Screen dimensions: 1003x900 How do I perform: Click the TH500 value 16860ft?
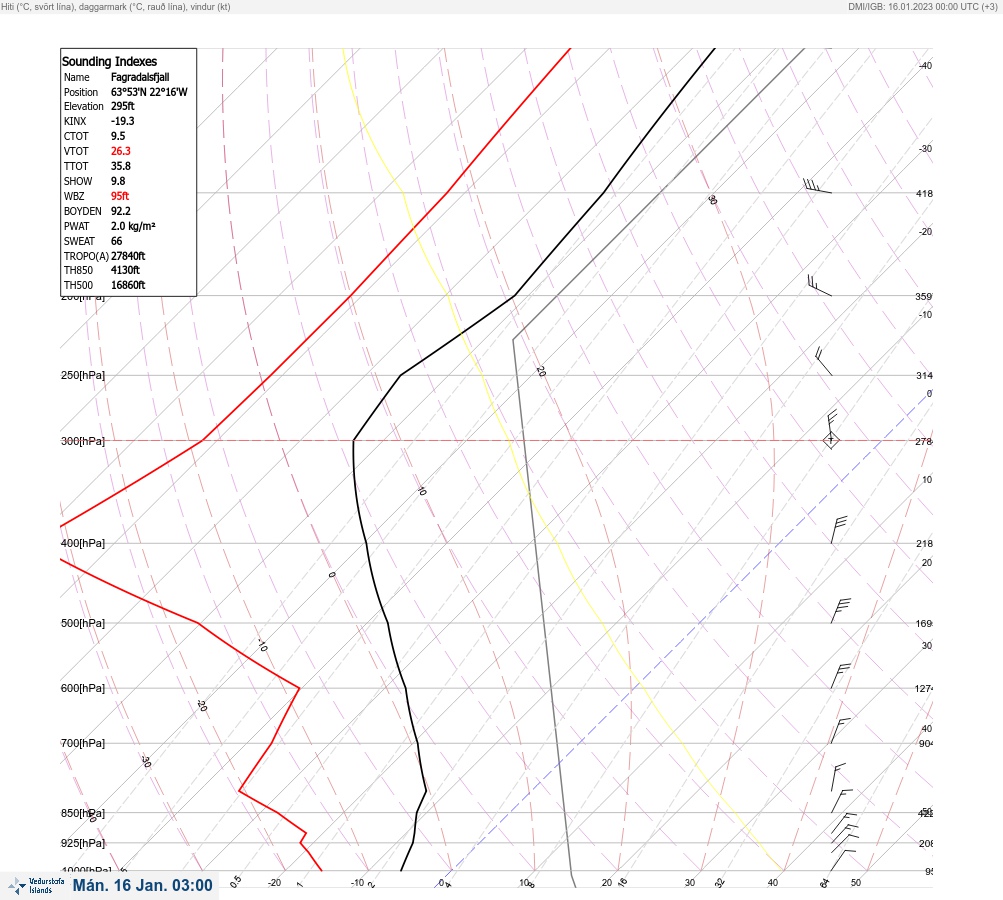point(128,285)
